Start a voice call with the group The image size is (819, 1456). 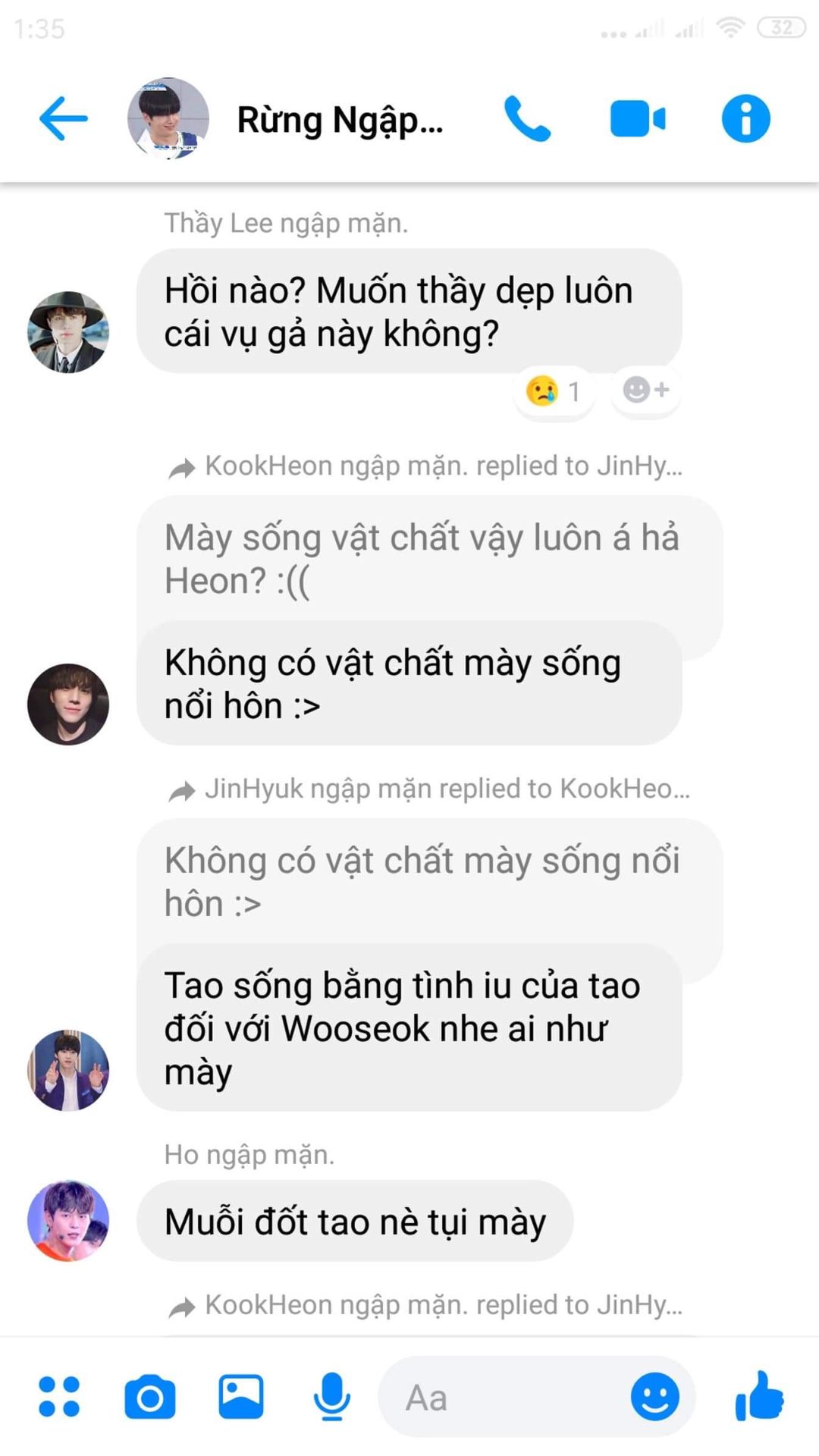click(528, 118)
